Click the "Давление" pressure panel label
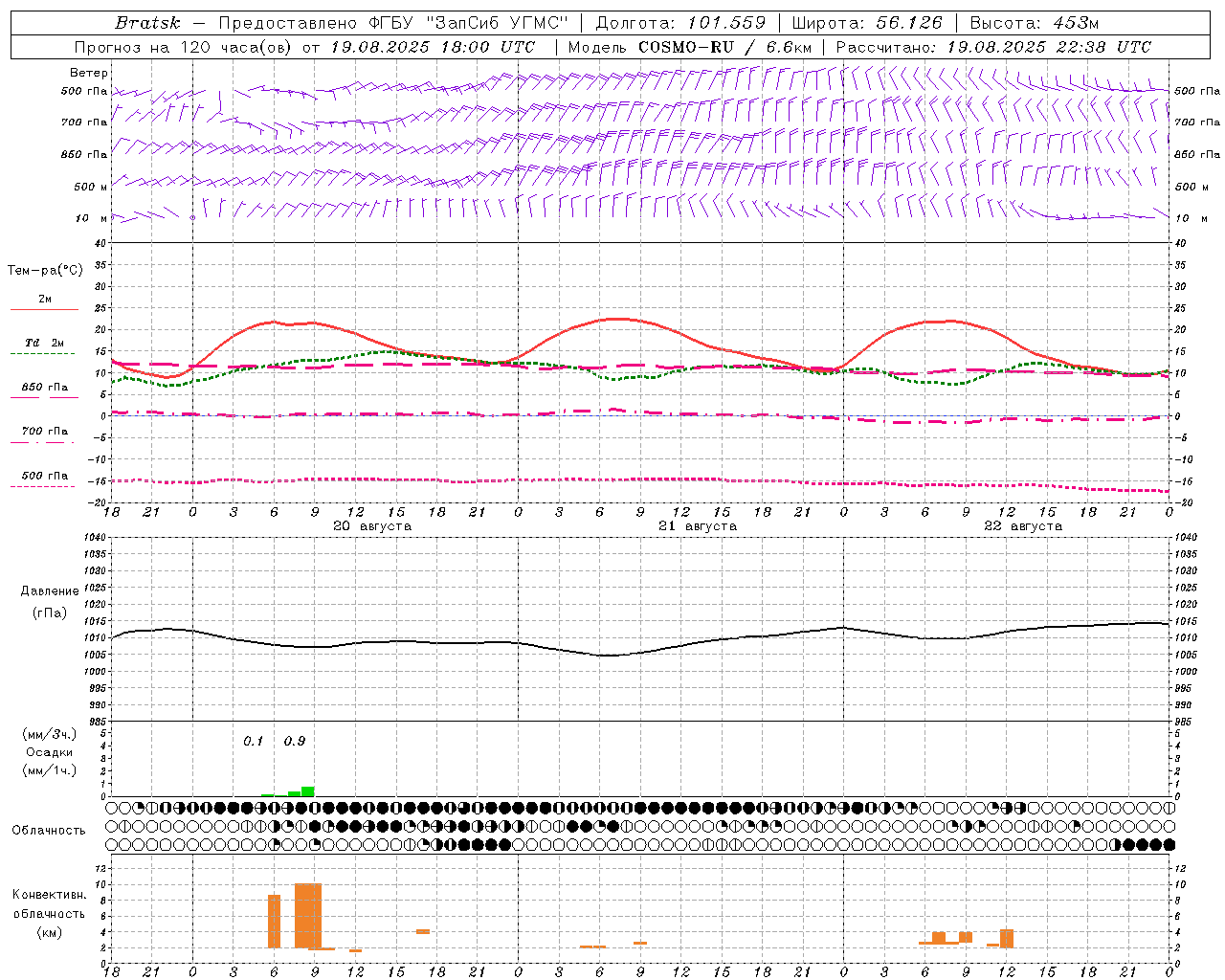 (50, 591)
